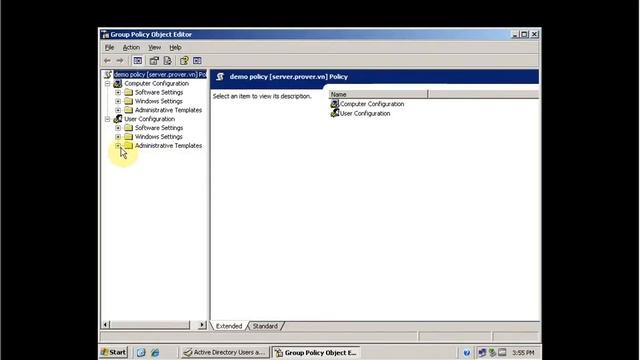Open the Action menu
Screen dimensions: 640x360
point(131,48)
